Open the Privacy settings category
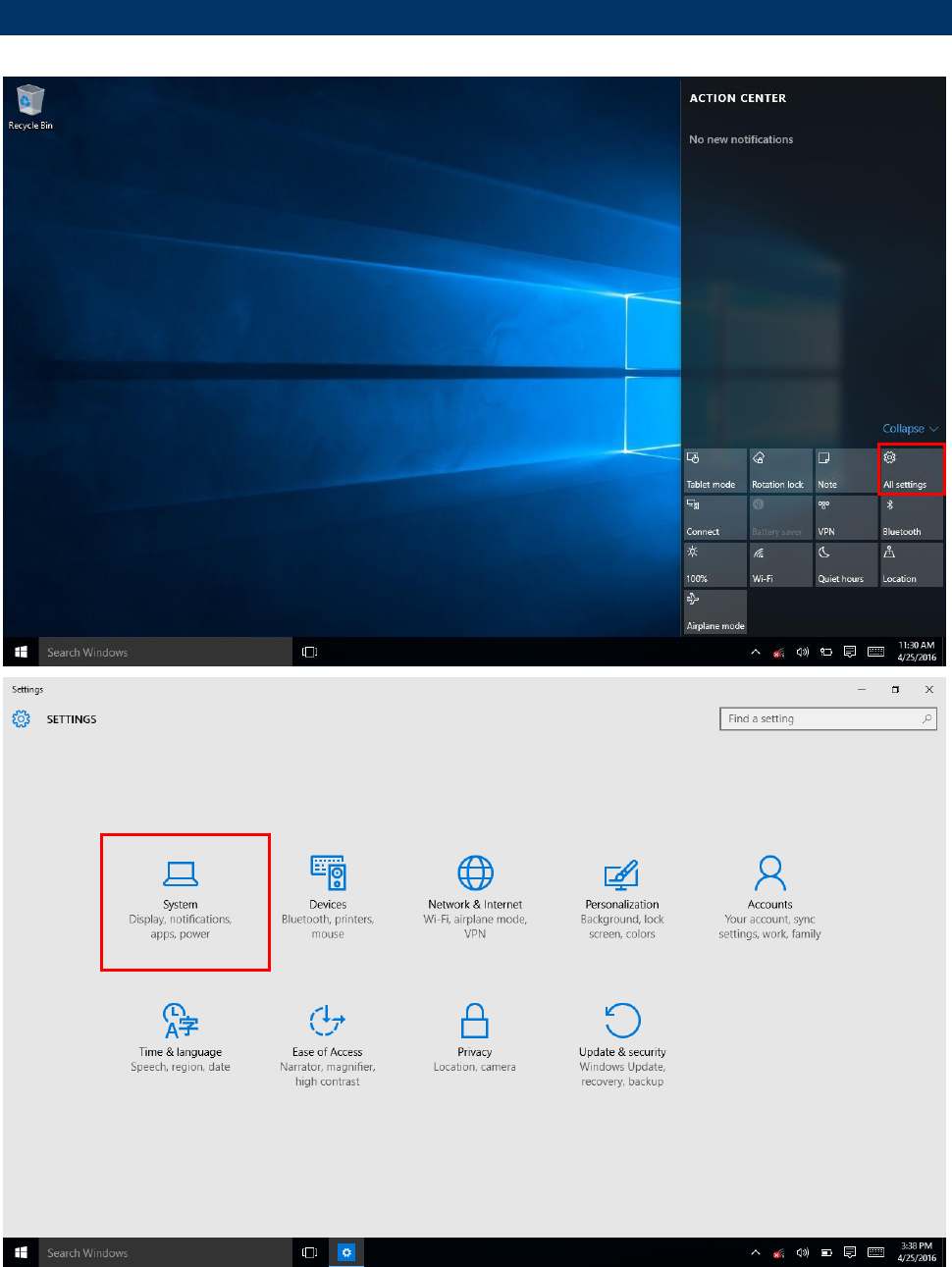This screenshot has width=952, height=1267. (475, 1037)
